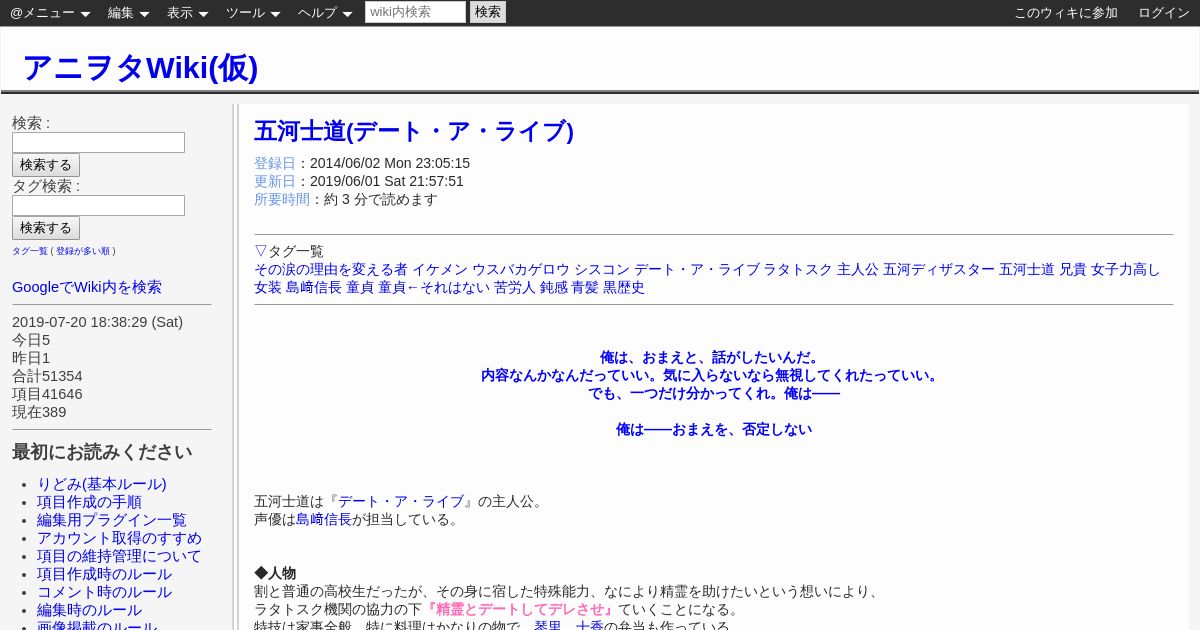Open tag 五河士道

coord(1027,269)
